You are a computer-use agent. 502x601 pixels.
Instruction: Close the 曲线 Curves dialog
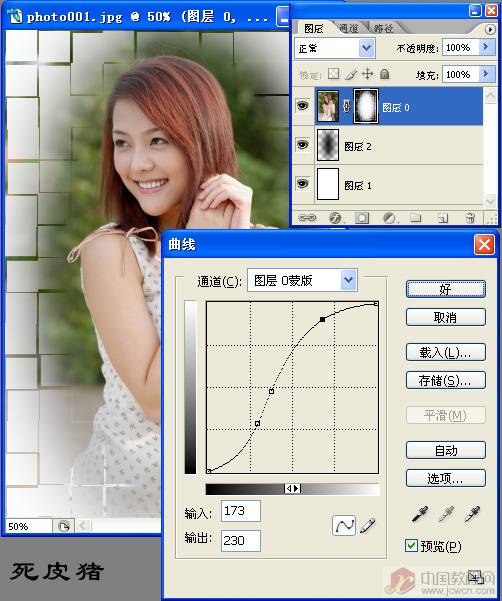point(484,245)
